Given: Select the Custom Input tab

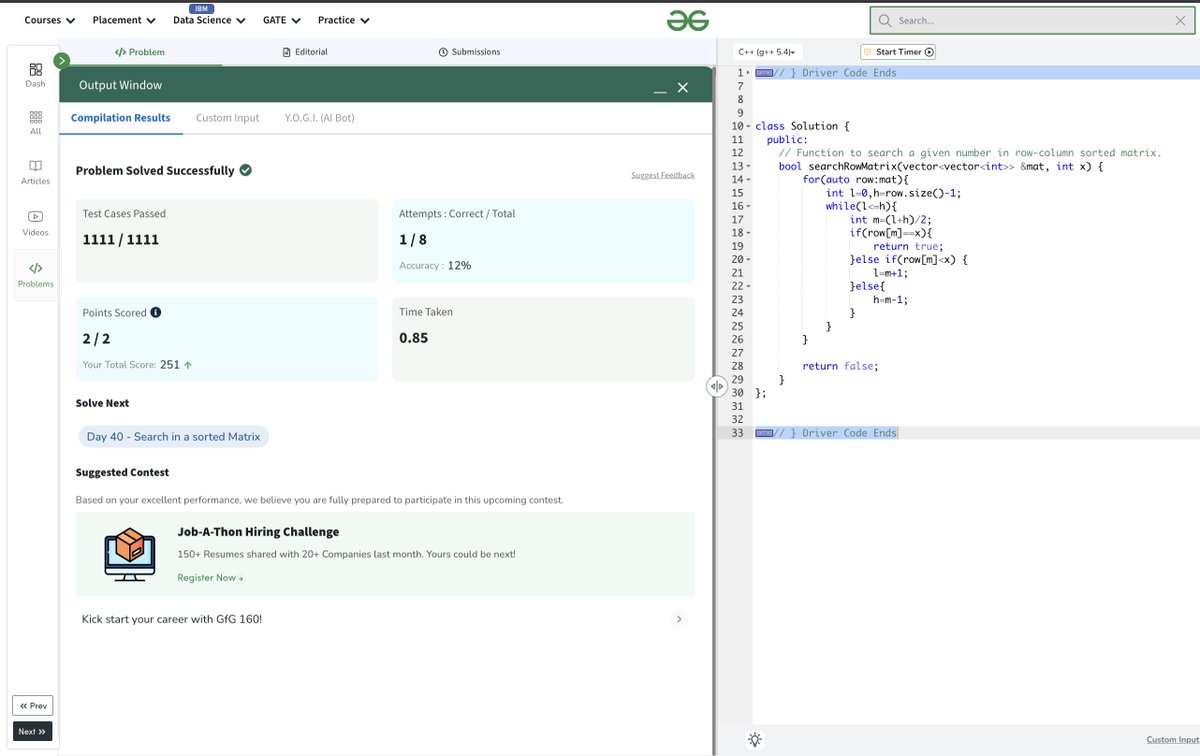Looking at the screenshot, I should pyautogui.click(x=227, y=118).
